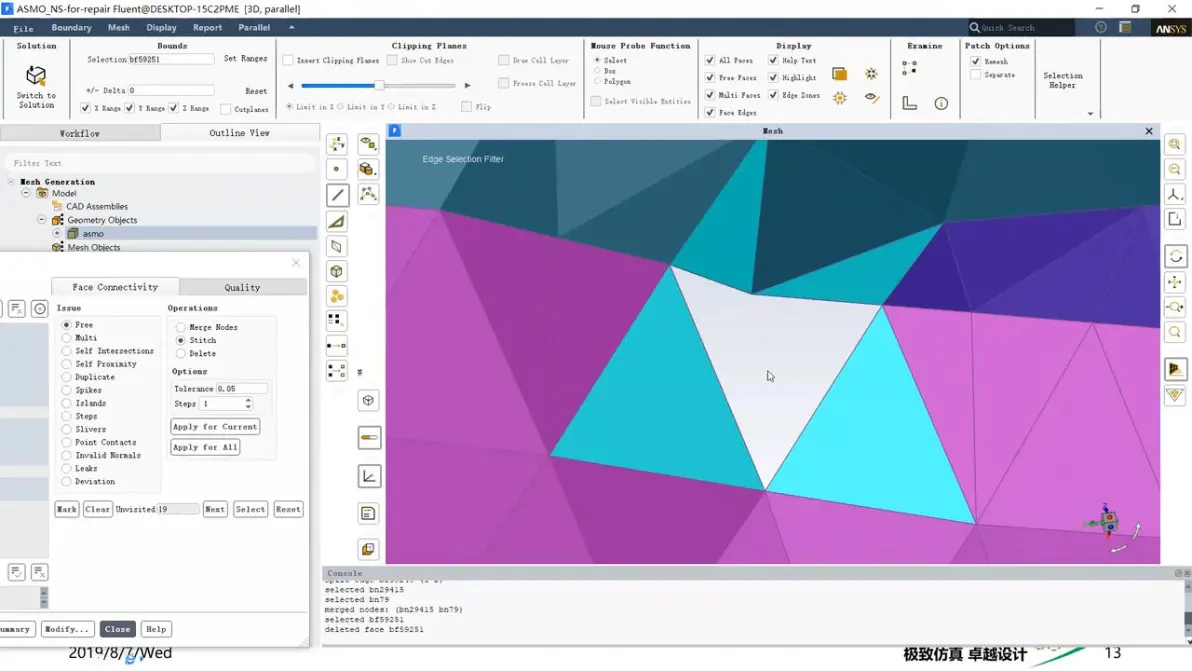Collapse the Geometry Objects tree node
1192x671 pixels.
[x=42, y=220]
